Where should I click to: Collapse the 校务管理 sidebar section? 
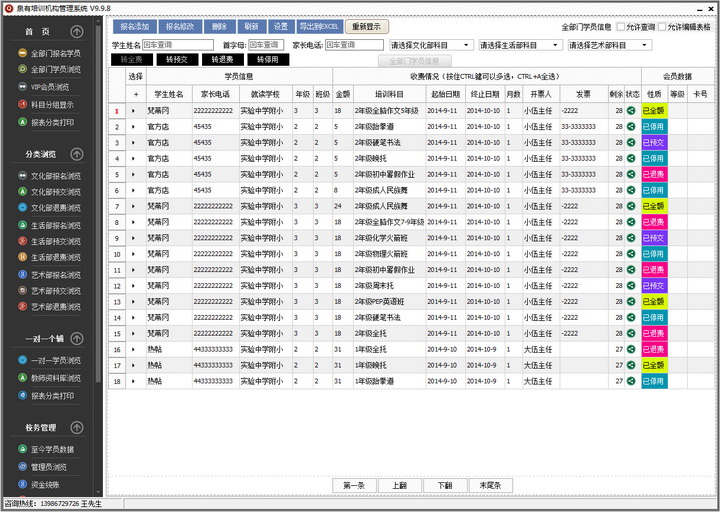click(77, 428)
